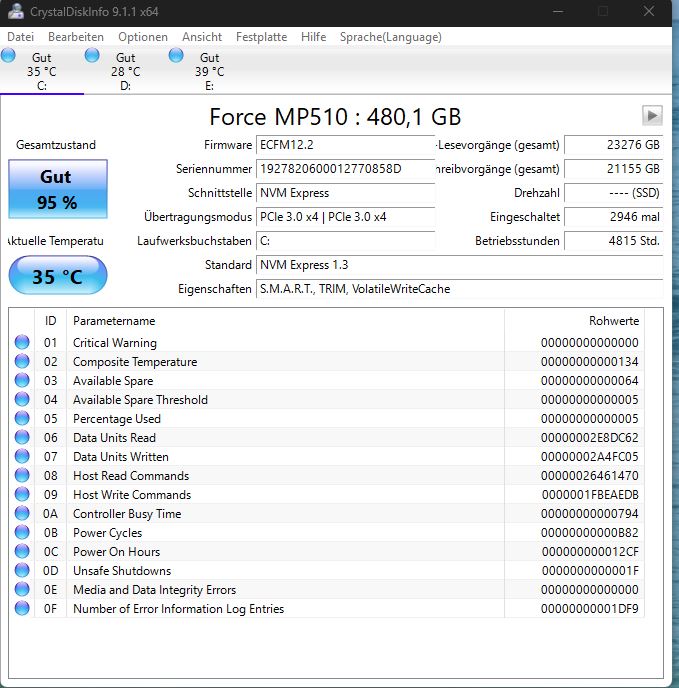Screen dimensions: 679x688
Task: Click the Firmware field ECFM12.2
Action: [345, 145]
